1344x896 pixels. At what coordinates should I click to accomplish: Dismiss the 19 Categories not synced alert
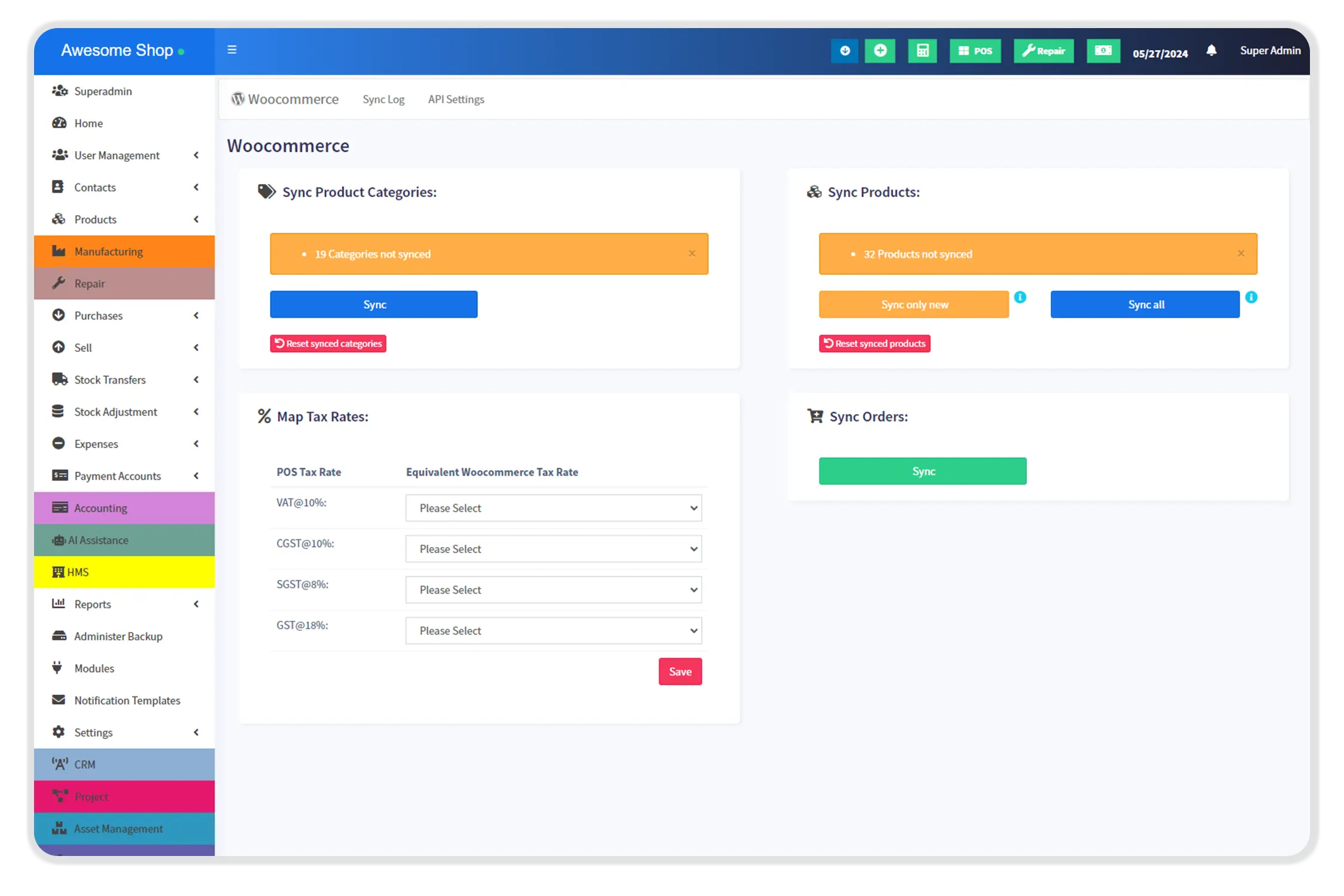pos(692,253)
